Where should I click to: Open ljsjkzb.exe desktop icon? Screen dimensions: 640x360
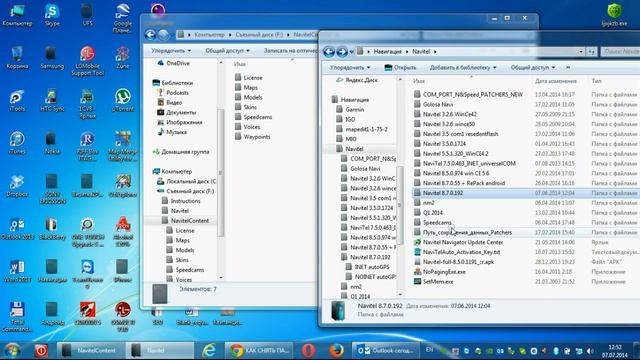614,15
